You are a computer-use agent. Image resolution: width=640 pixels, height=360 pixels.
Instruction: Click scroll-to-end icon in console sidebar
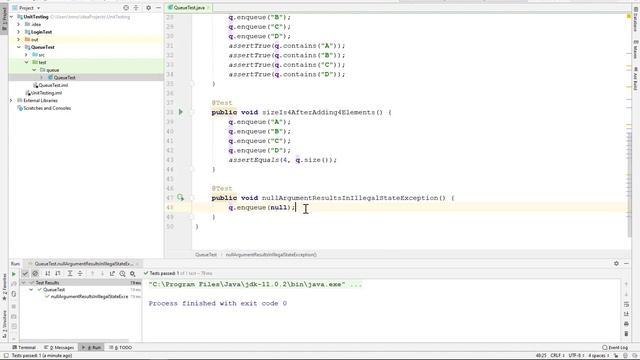pos(626,314)
